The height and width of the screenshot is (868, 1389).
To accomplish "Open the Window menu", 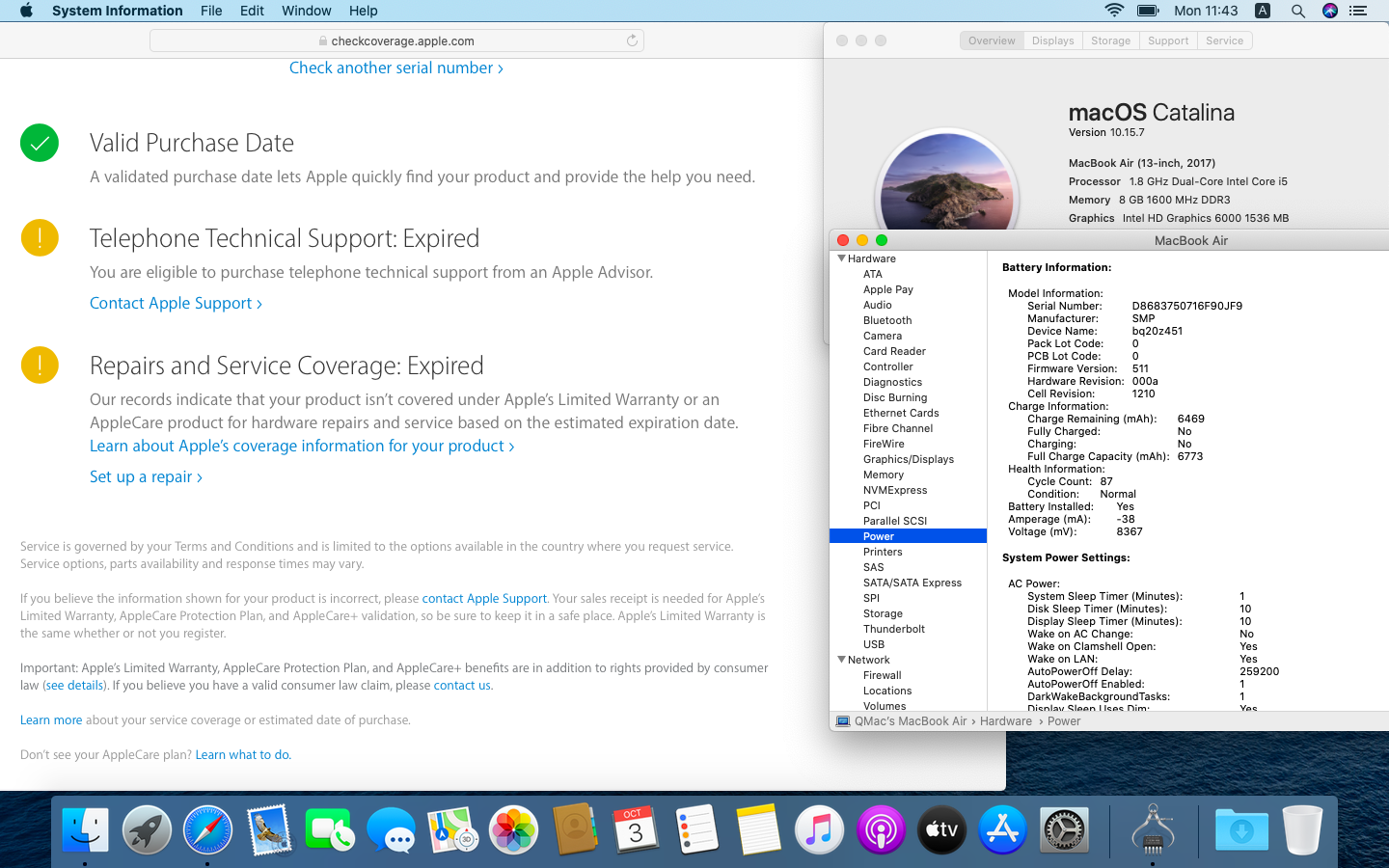I will click(x=306, y=11).
